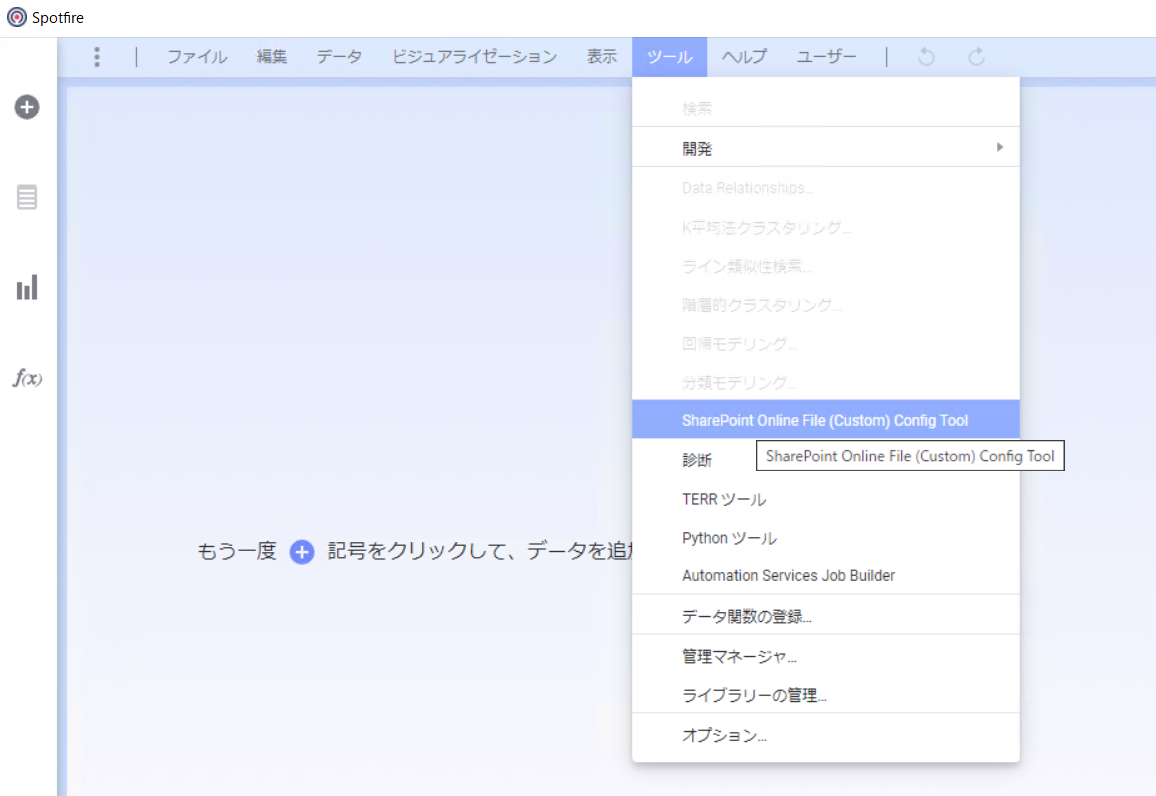The image size is (1156, 796).
Task: Click the disabled ライン類似性検索... entry
Action: [826, 266]
